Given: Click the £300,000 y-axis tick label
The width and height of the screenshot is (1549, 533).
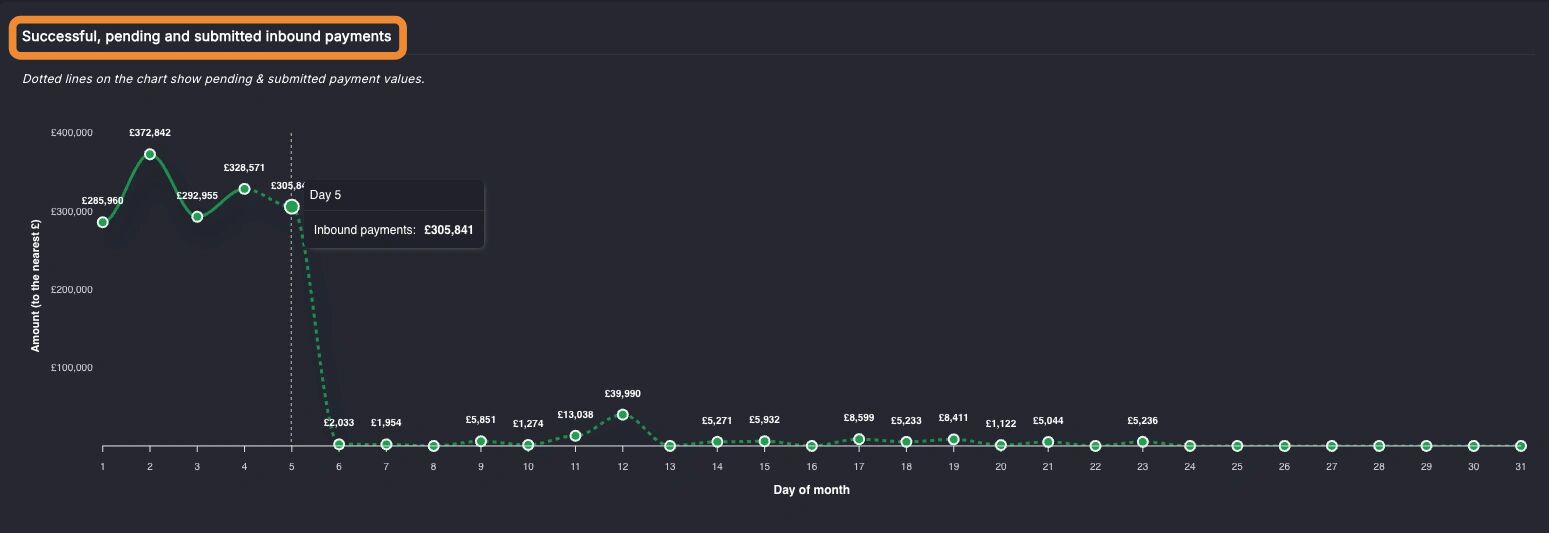Looking at the screenshot, I should click(72, 211).
